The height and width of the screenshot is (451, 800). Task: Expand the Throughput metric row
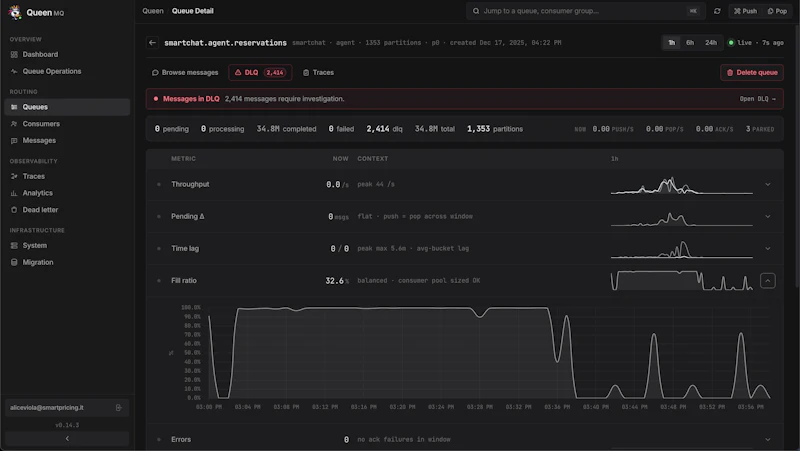click(767, 185)
